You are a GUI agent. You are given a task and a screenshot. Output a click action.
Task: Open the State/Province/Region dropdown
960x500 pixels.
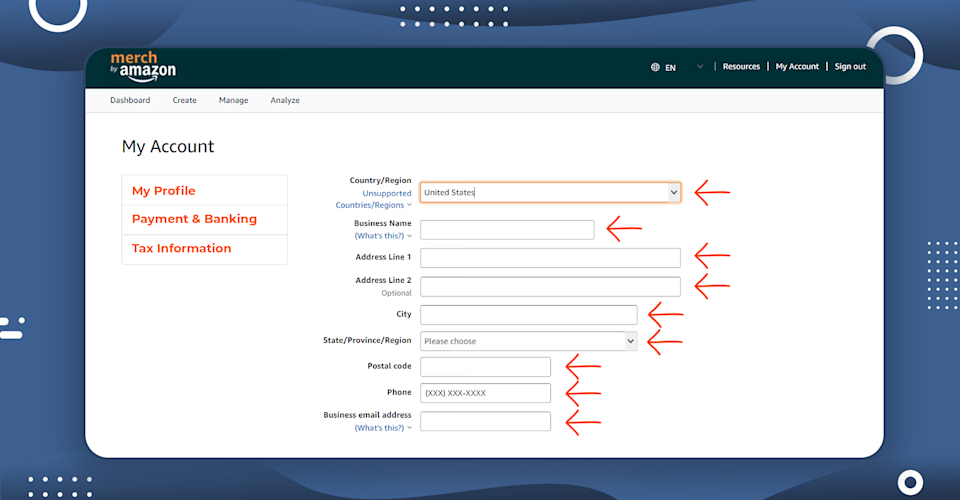coord(528,341)
